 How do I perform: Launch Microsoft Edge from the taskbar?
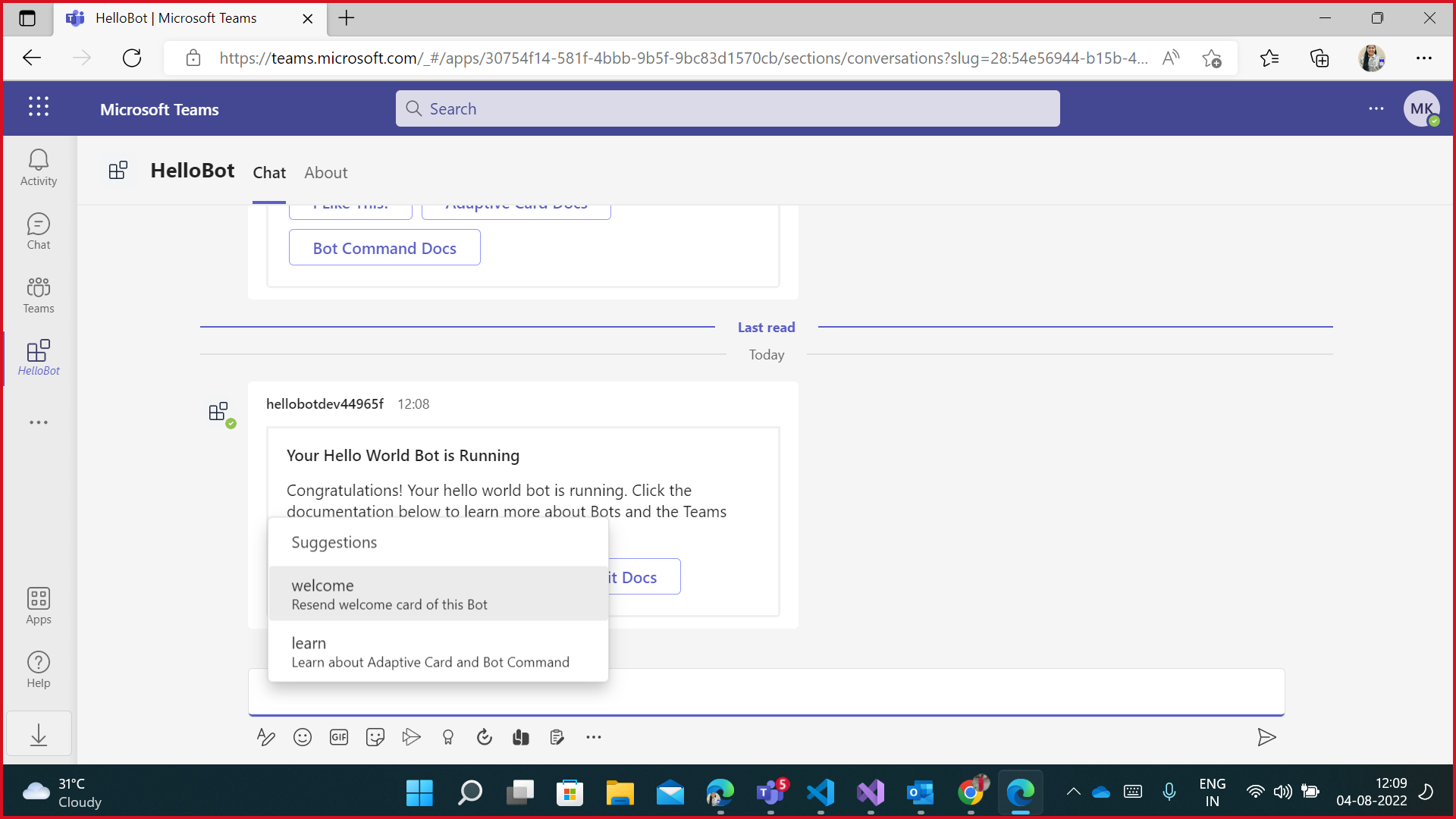point(1021,792)
